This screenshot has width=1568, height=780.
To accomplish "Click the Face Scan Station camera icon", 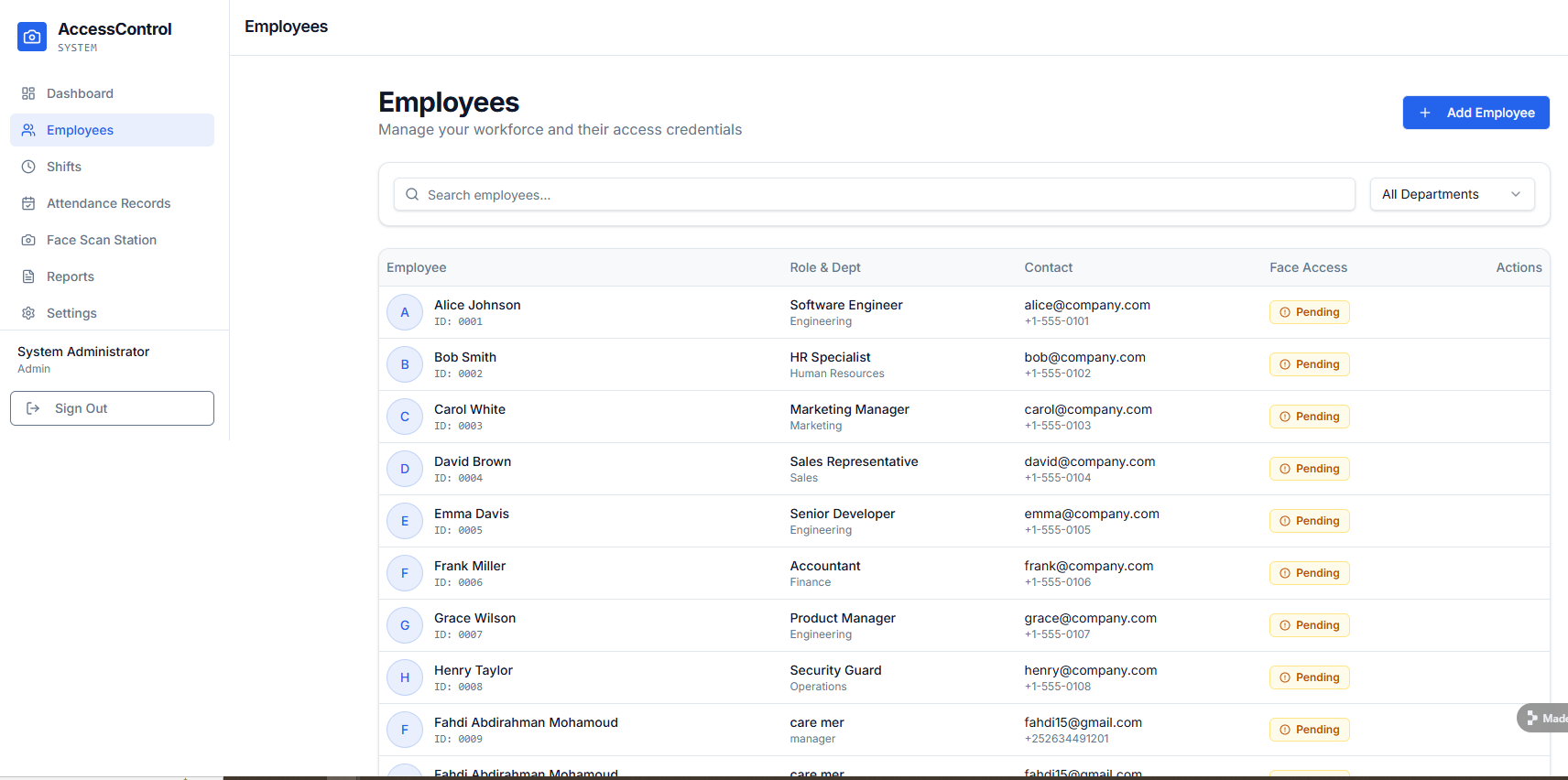I will (x=28, y=240).
